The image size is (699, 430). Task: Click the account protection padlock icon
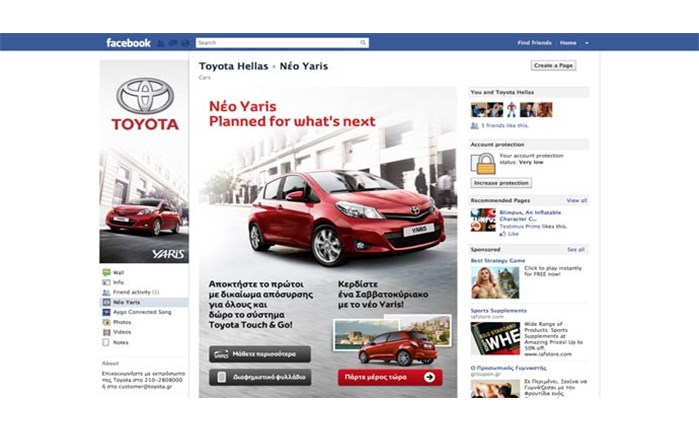(483, 164)
